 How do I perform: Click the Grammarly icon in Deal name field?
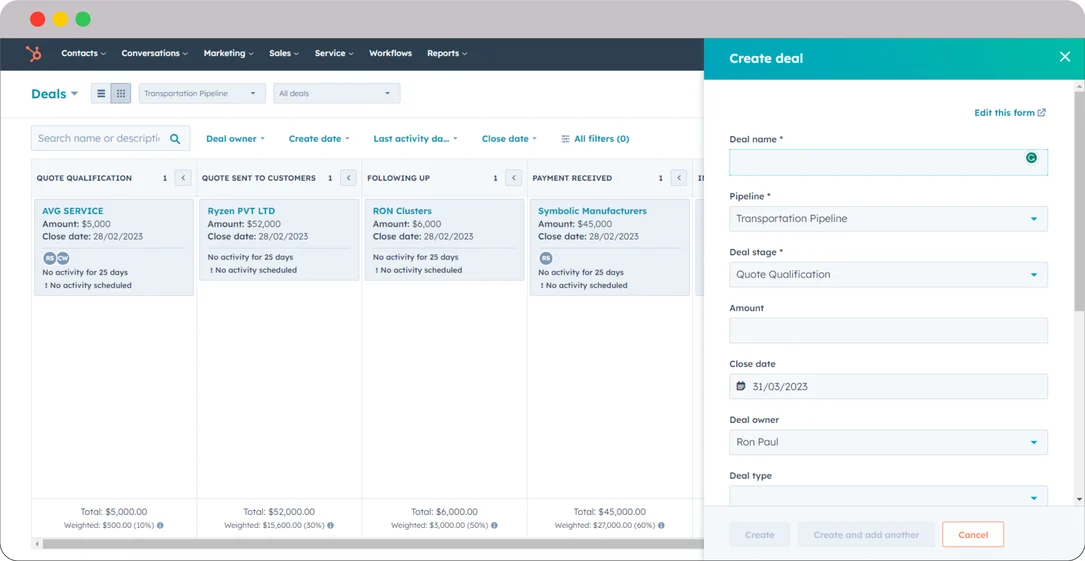tap(1031, 158)
